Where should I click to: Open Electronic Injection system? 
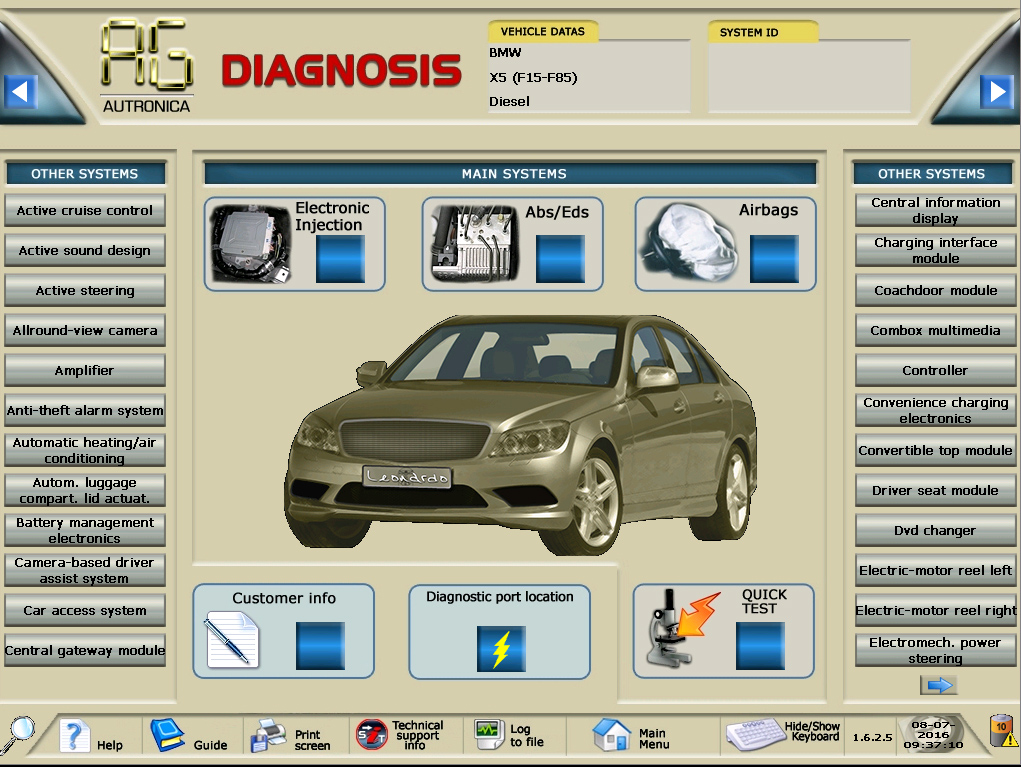(x=340, y=259)
